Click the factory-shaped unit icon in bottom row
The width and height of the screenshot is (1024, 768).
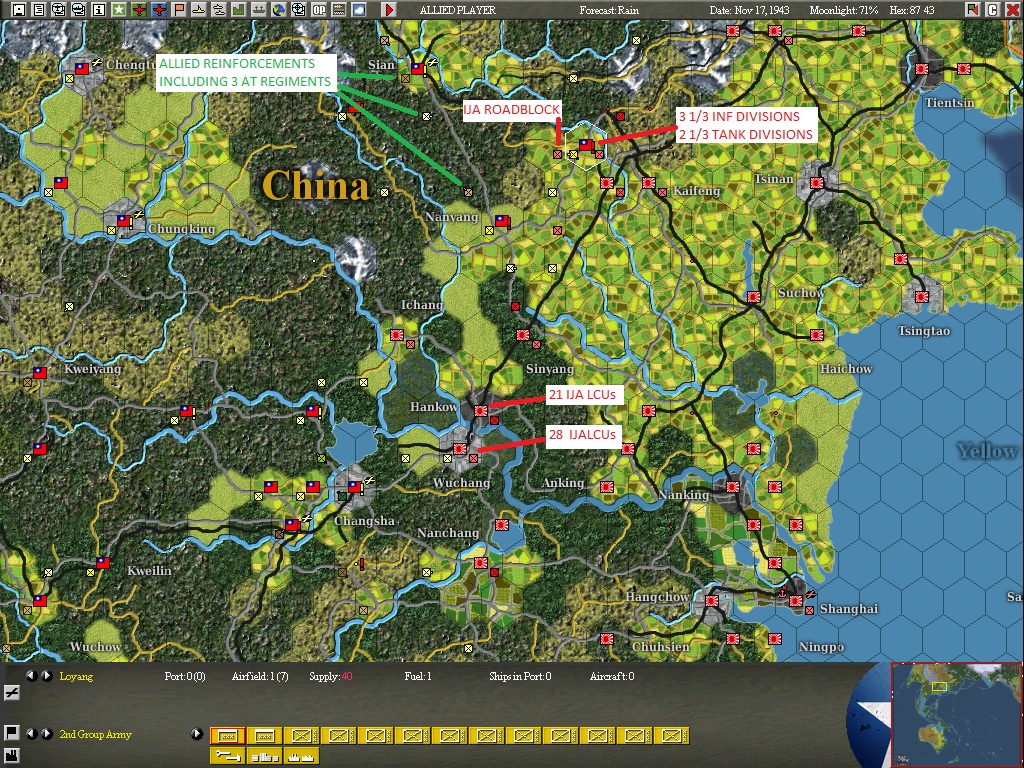click(x=302, y=756)
